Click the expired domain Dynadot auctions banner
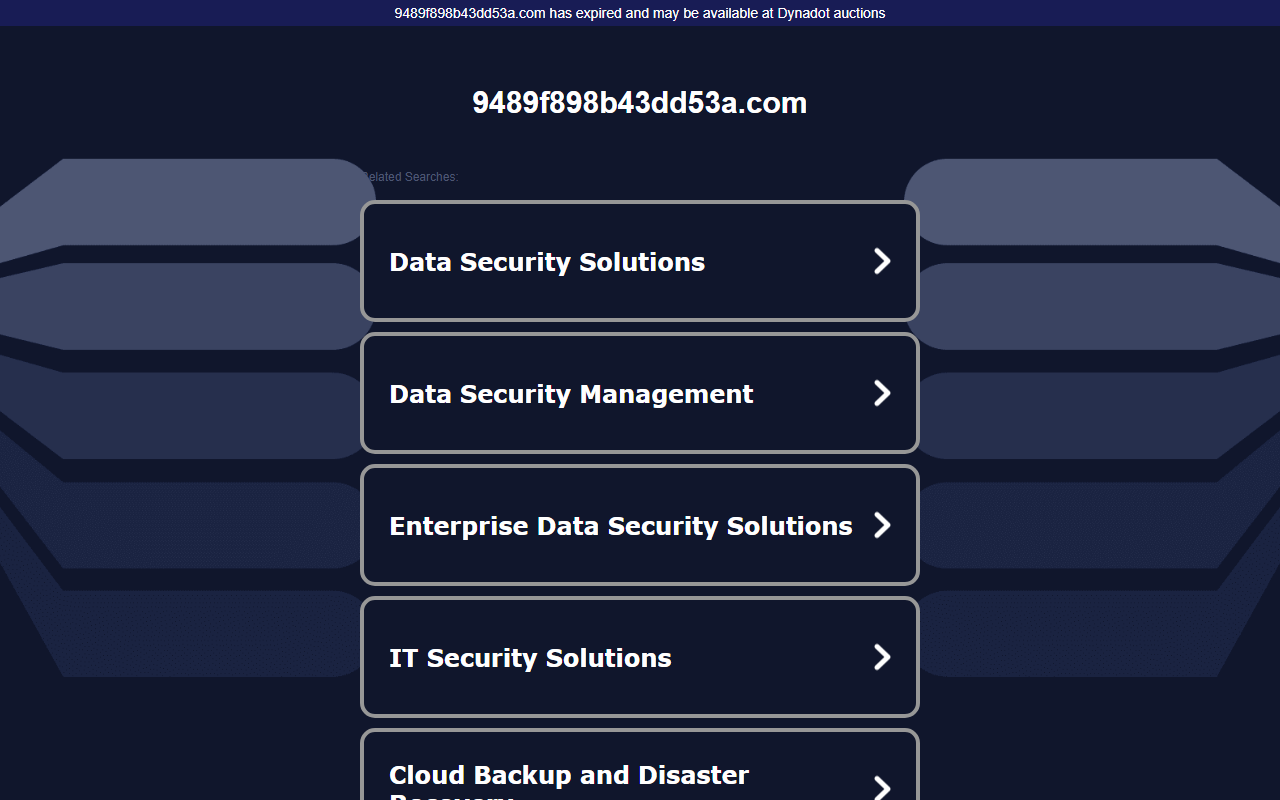Image resolution: width=1280 pixels, height=800 pixels. point(640,13)
